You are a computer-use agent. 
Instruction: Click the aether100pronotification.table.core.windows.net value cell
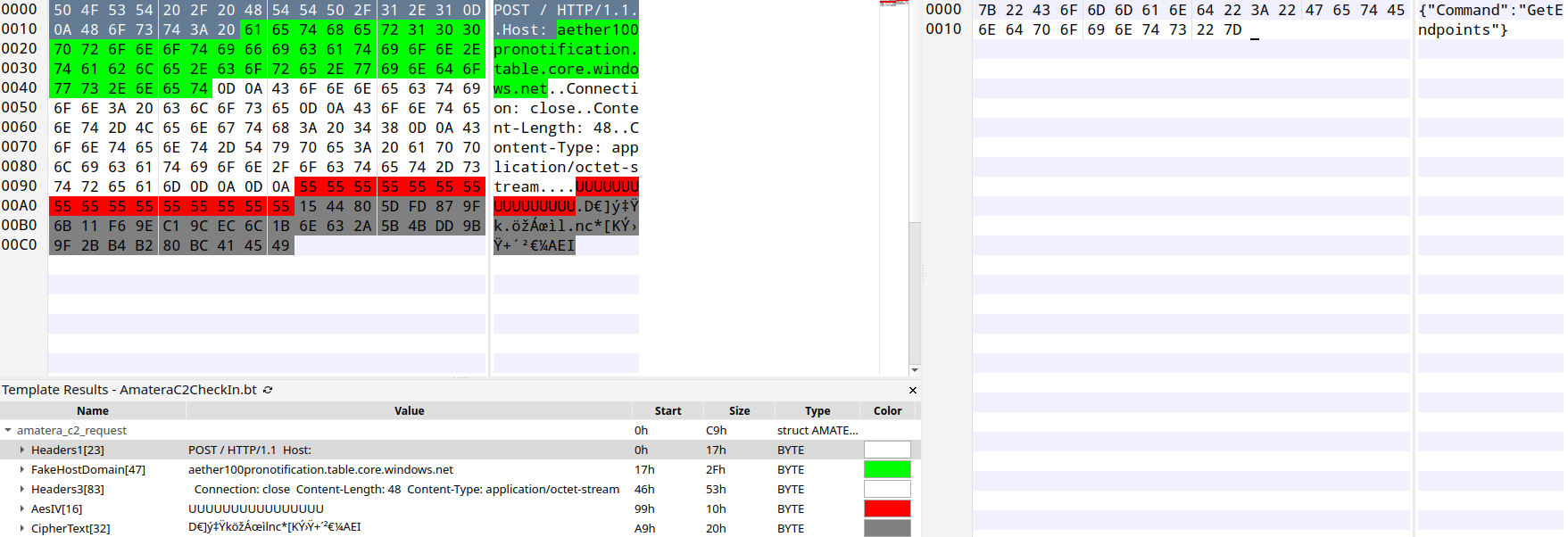[320, 469]
